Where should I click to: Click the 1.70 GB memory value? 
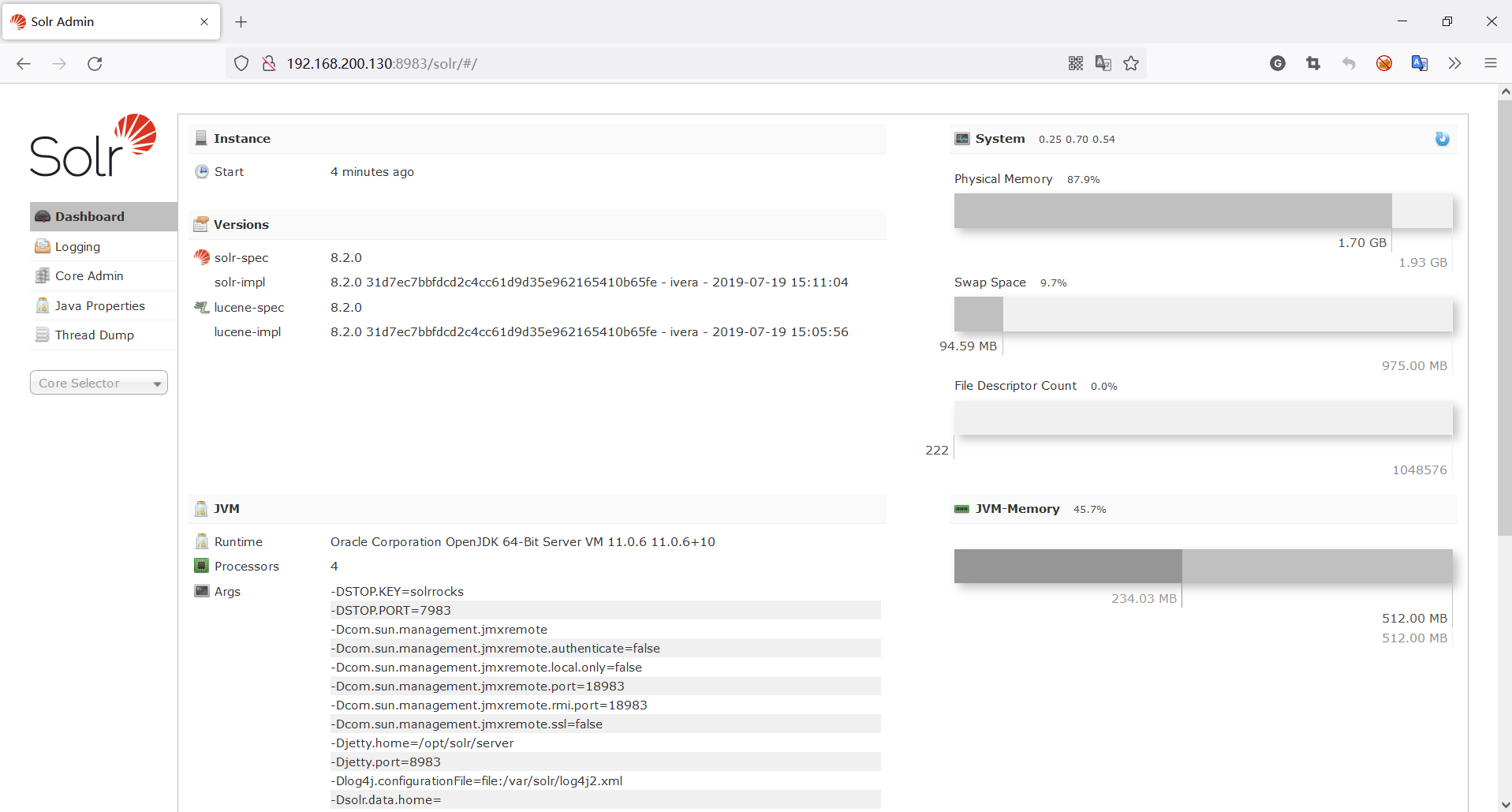click(1362, 242)
